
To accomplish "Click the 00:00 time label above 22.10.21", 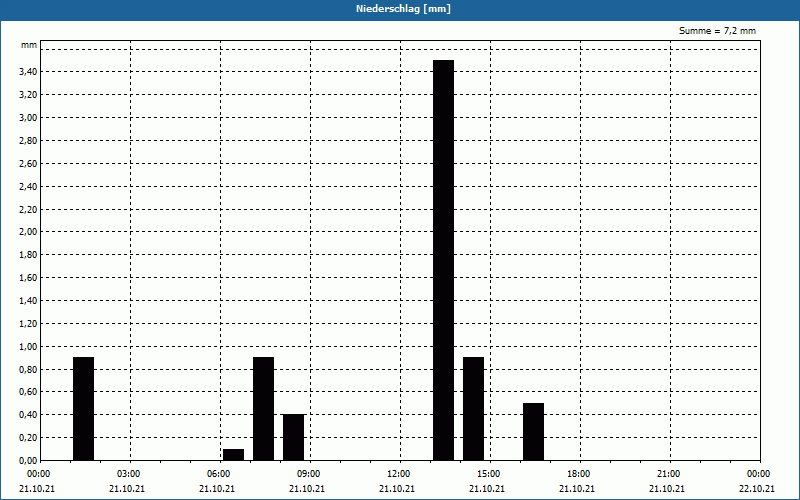I will [759, 474].
